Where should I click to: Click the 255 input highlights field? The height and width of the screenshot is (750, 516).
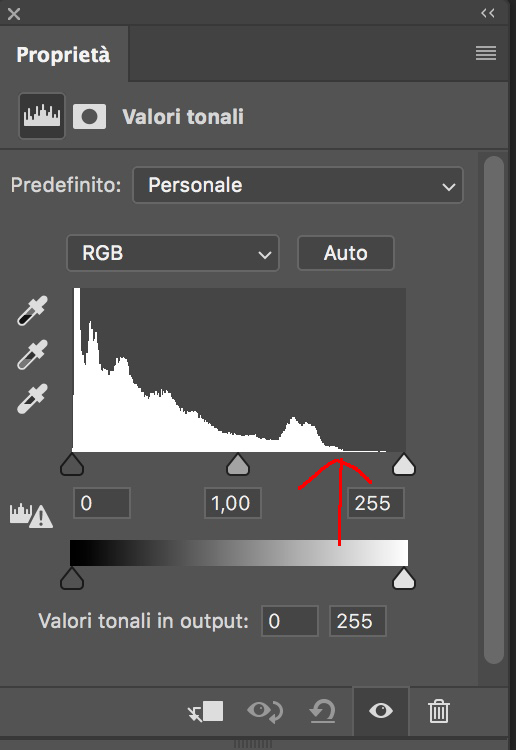(376, 503)
